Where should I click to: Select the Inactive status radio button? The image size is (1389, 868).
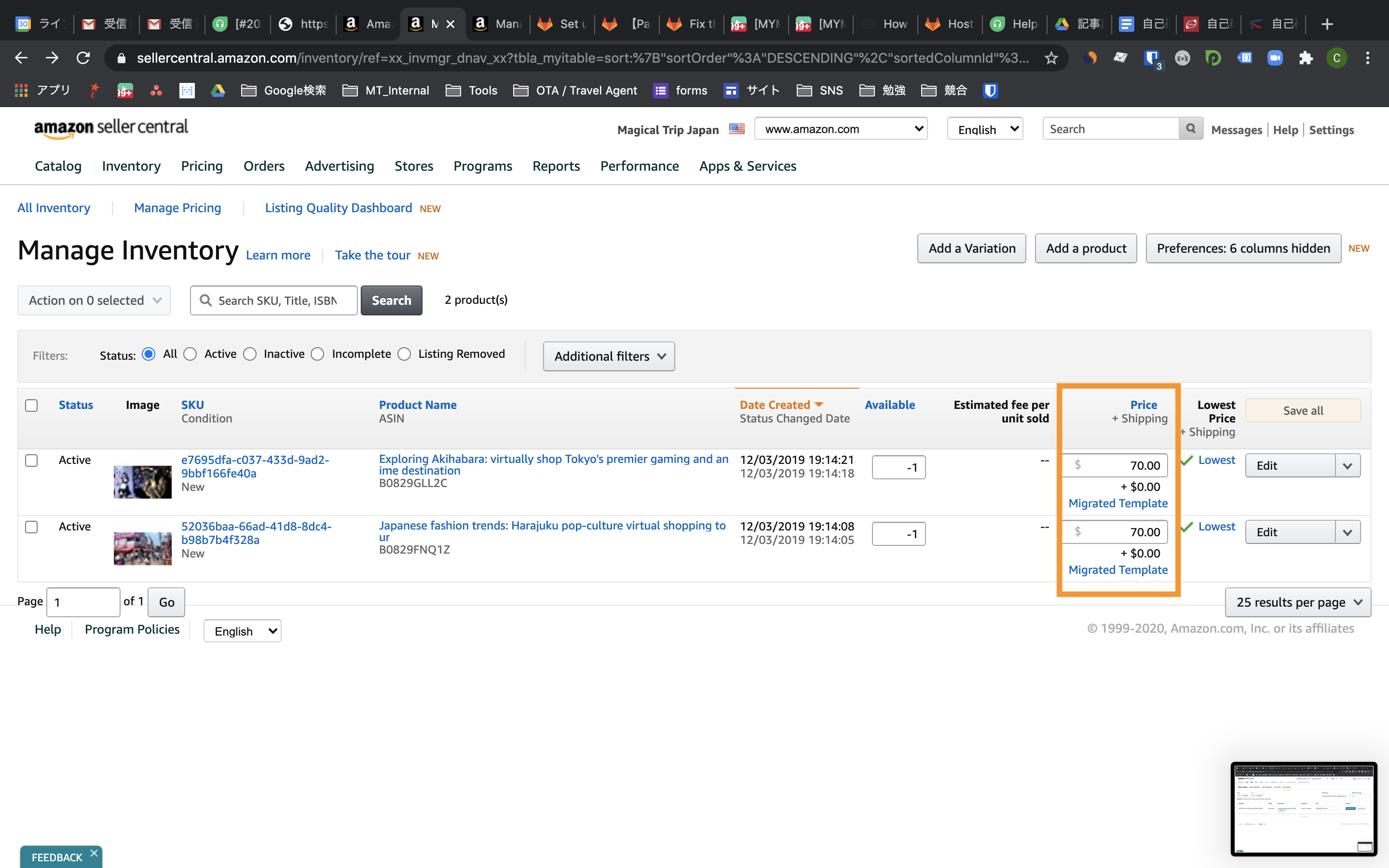click(250, 354)
